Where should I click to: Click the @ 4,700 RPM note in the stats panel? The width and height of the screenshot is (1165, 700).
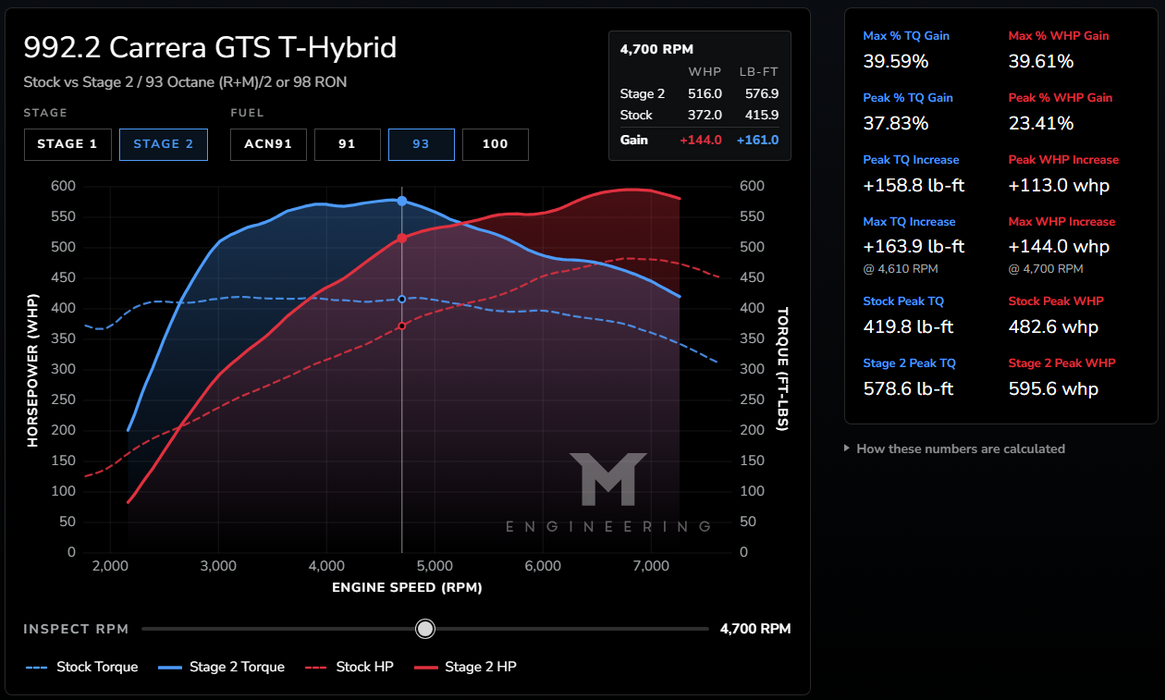(1045, 269)
